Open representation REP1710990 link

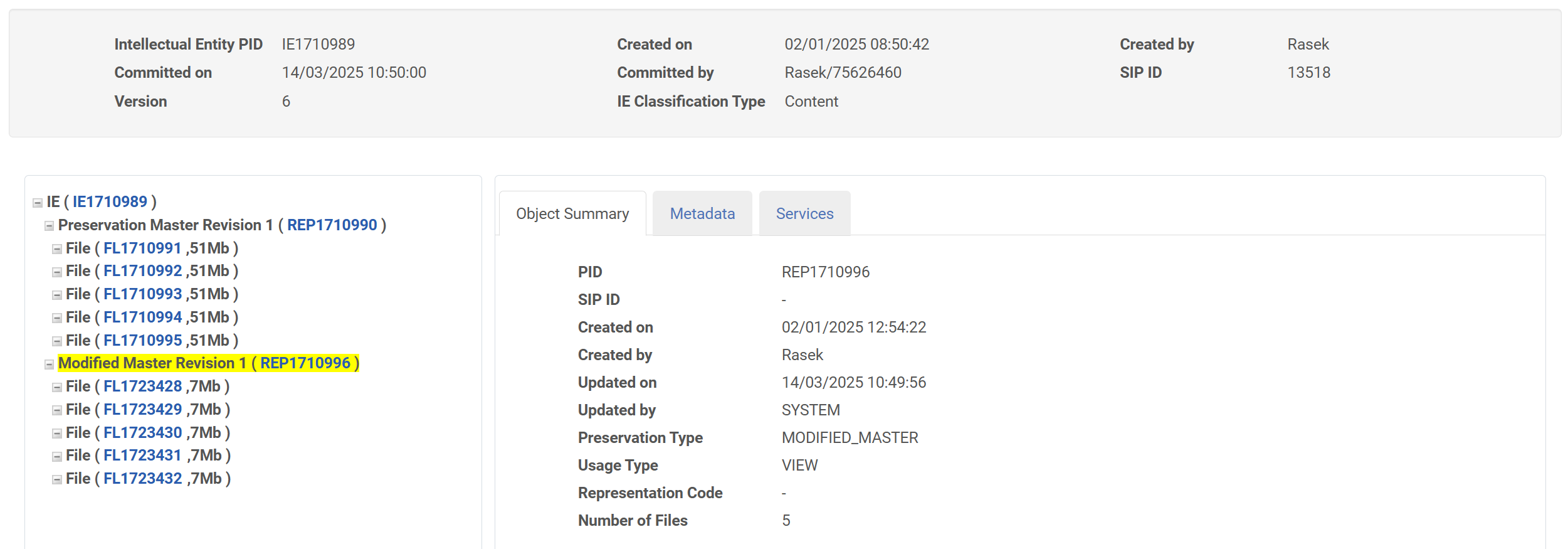point(332,225)
